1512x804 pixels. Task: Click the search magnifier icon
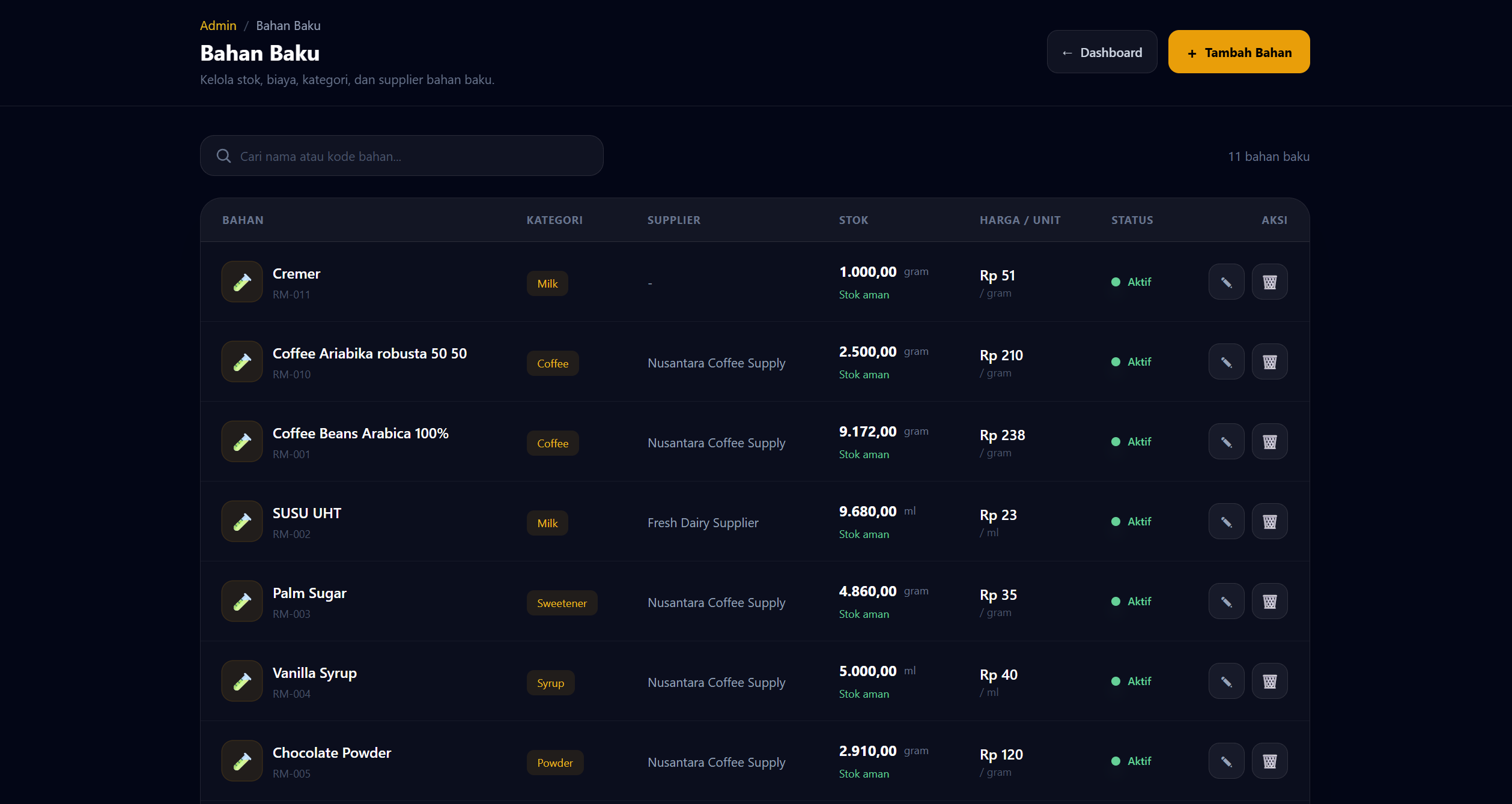coord(223,156)
